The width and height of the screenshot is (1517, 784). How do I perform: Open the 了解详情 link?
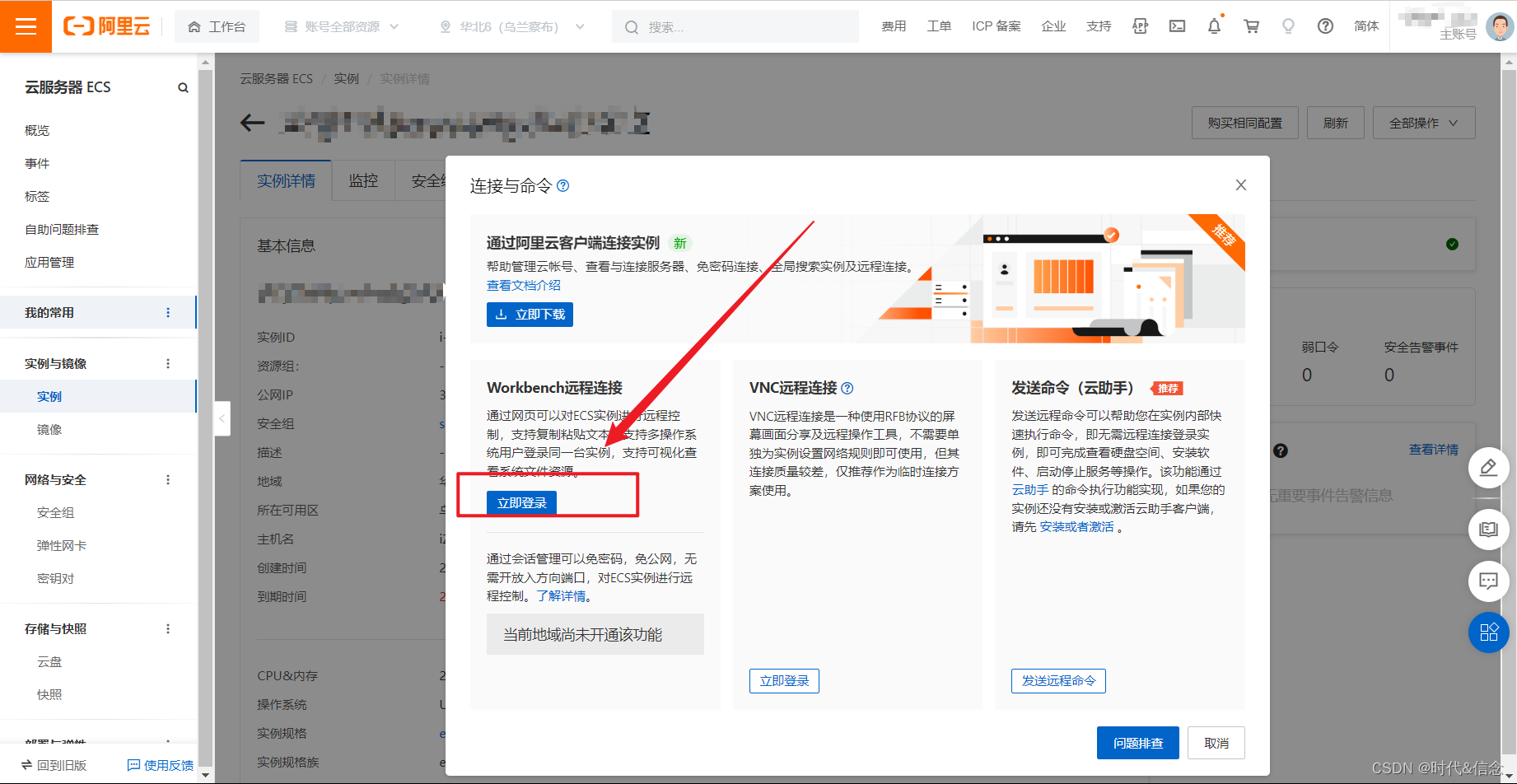point(561,596)
